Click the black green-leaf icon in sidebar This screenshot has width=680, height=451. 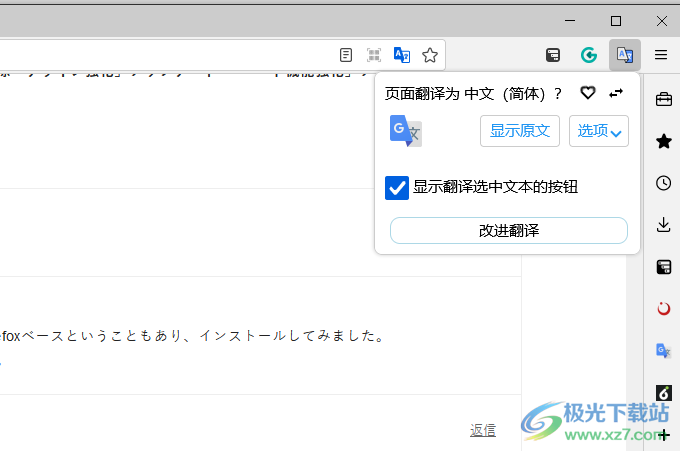[x=664, y=393]
